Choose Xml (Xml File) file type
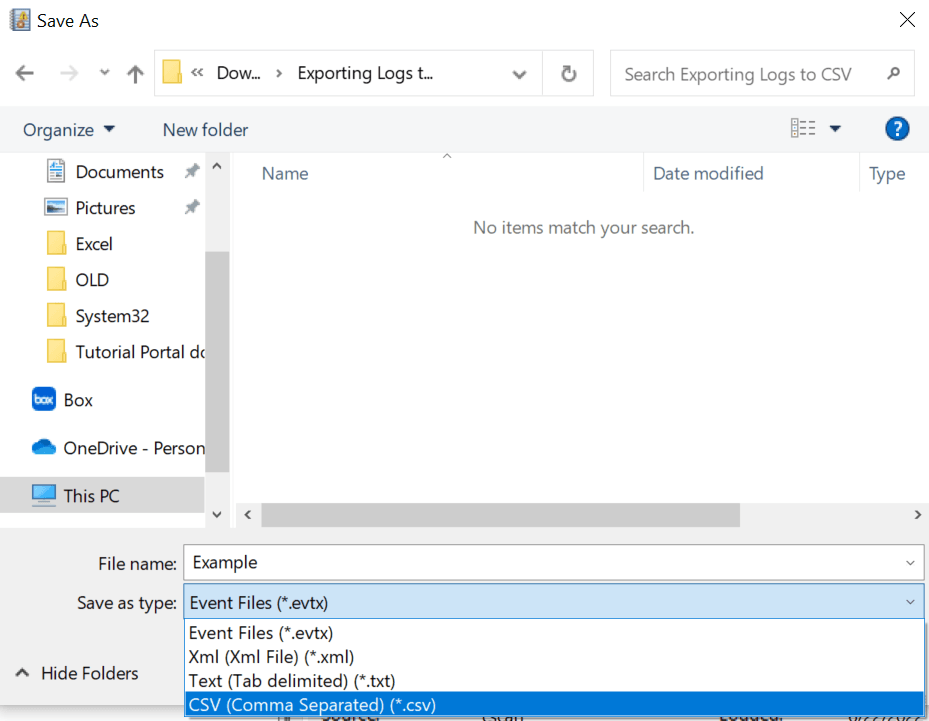This screenshot has height=721, width=929. pos(269,657)
